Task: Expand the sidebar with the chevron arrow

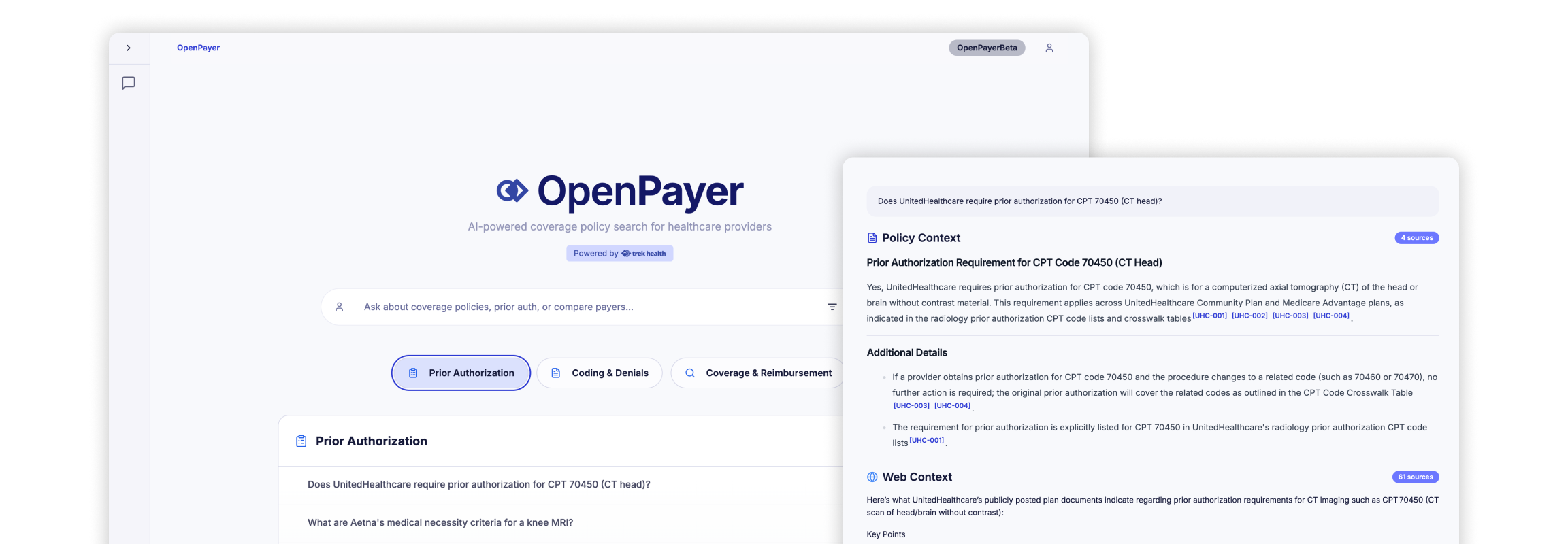Action: 129,48
